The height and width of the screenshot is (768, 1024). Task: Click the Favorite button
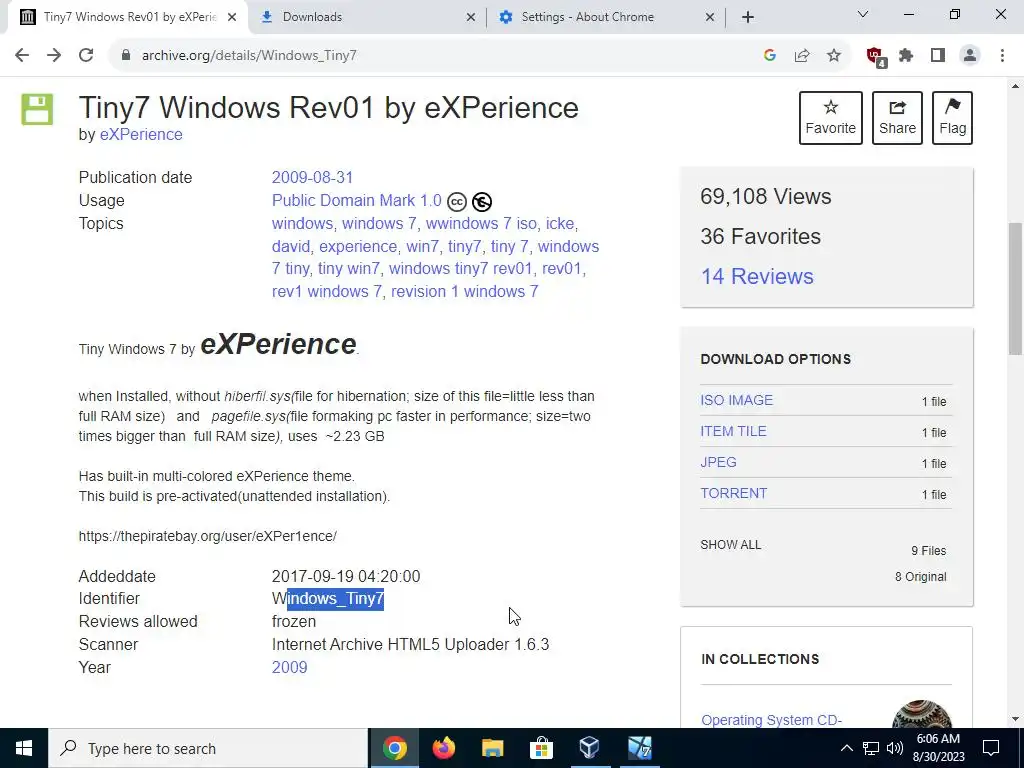[831, 118]
